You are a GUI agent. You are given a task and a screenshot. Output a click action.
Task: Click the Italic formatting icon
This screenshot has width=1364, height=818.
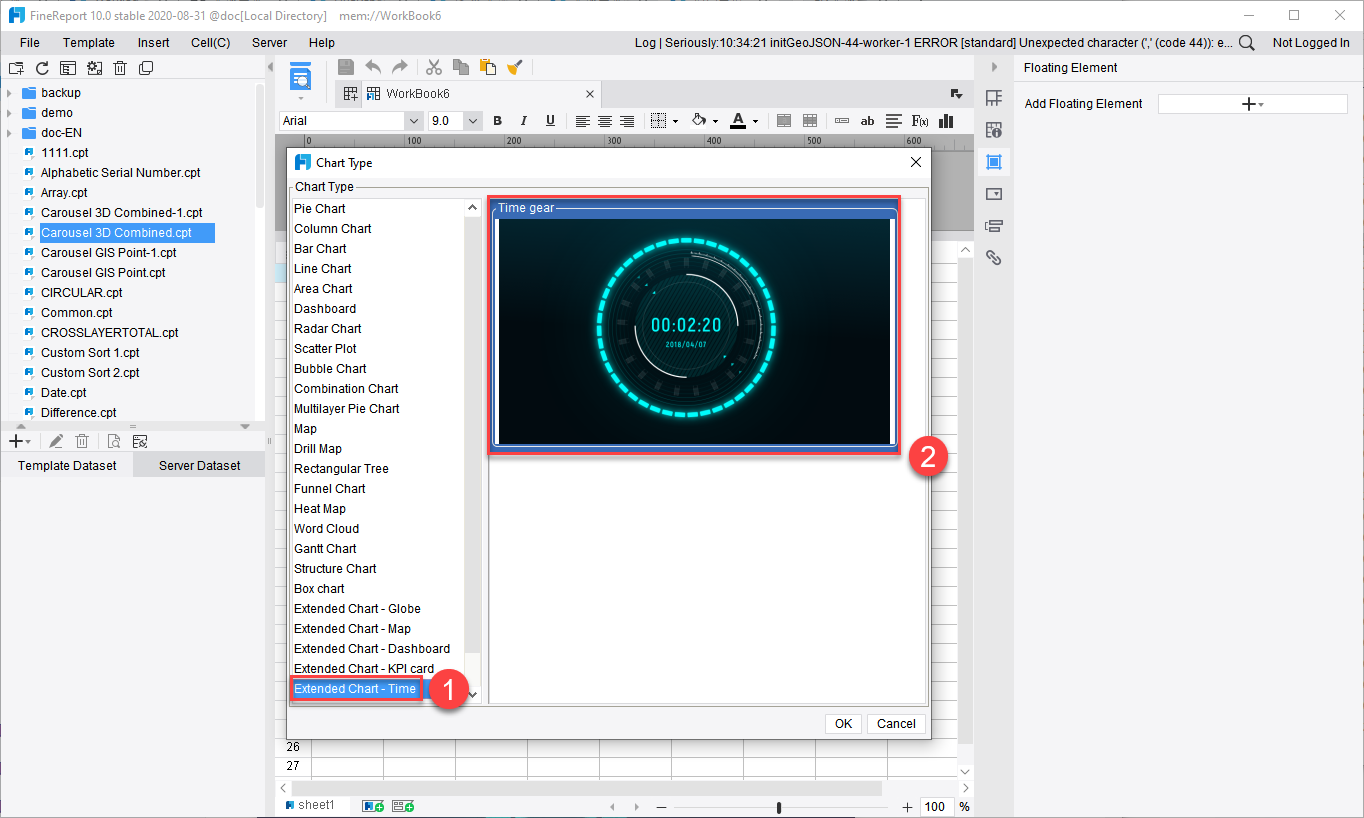524,121
